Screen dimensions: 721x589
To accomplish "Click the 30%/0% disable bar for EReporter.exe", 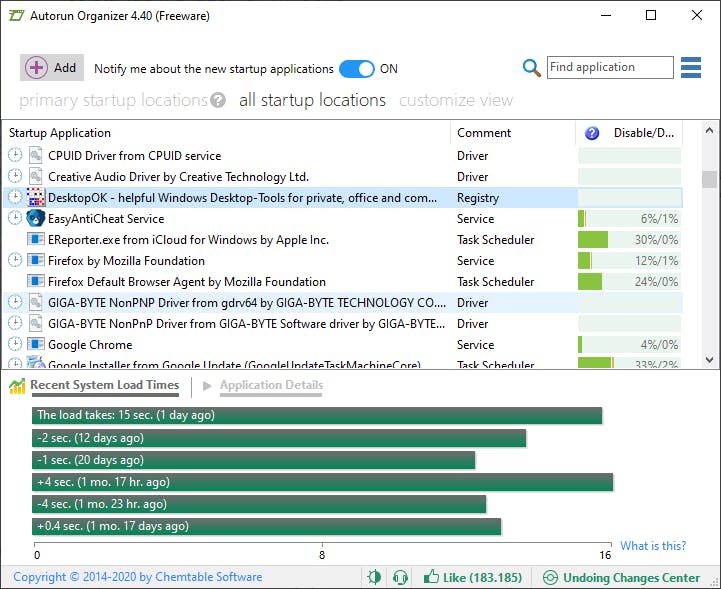I will point(629,240).
